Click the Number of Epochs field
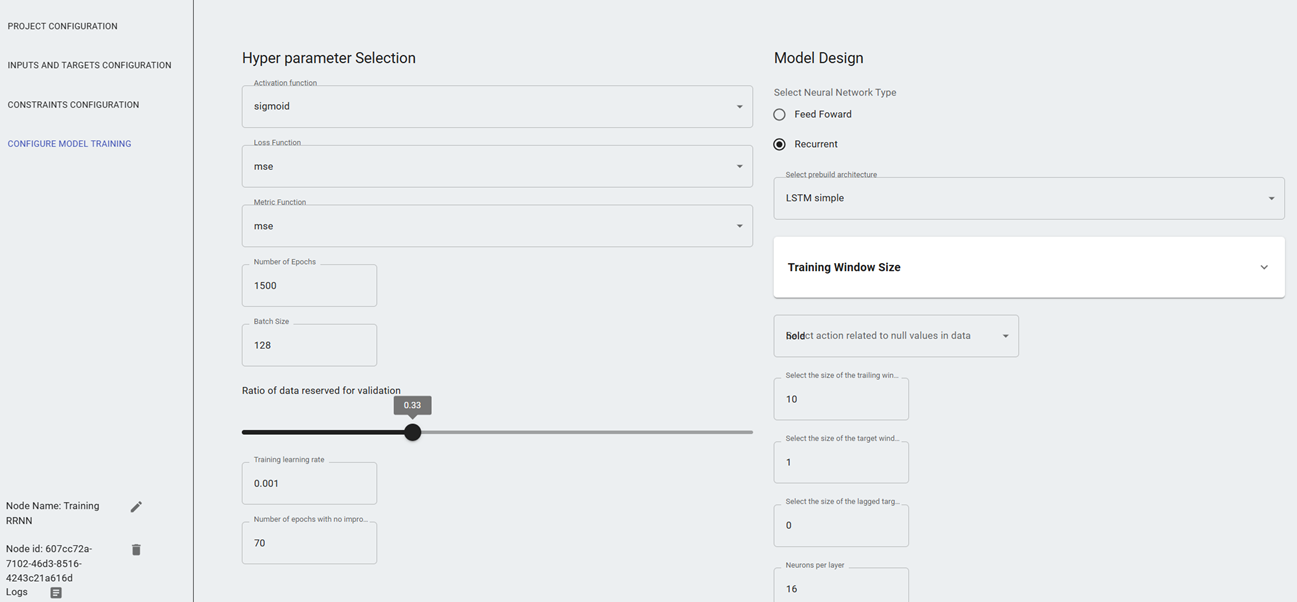Screen dimensions: 1297x602 [309, 286]
